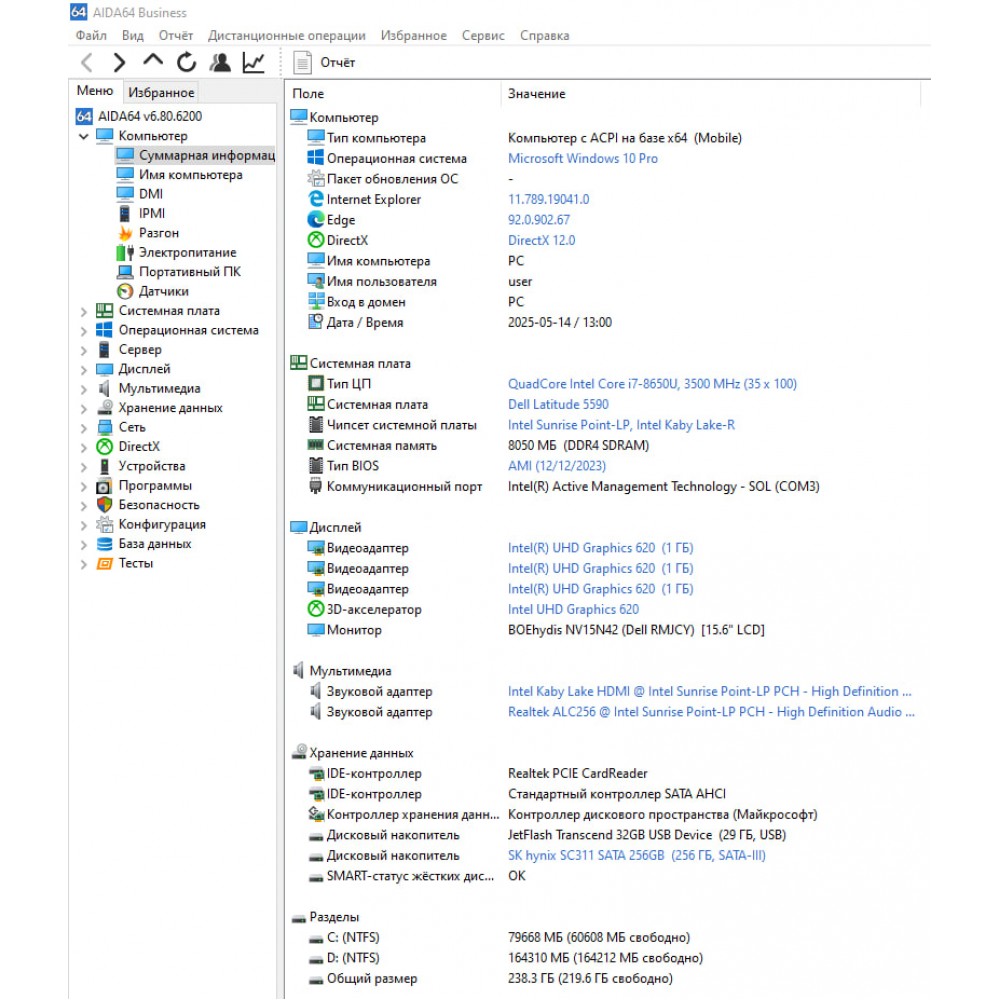This screenshot has width=1000, height=1000.
Task: Click the Разгон flame icon
Action: (x=126, y=233)
